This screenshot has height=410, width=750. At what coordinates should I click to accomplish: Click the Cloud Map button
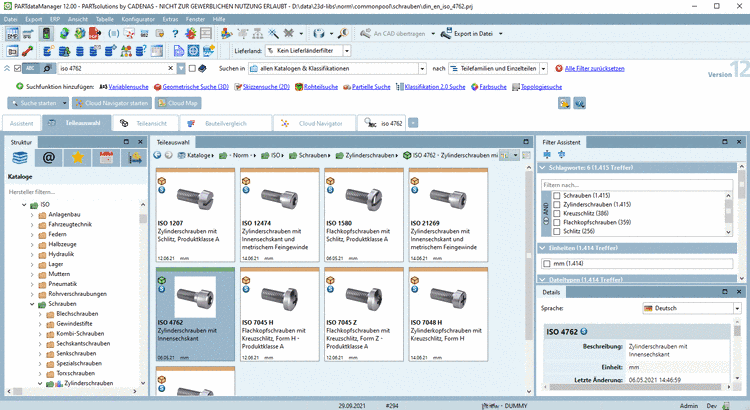pyautogui.click(x=177, y=102)
